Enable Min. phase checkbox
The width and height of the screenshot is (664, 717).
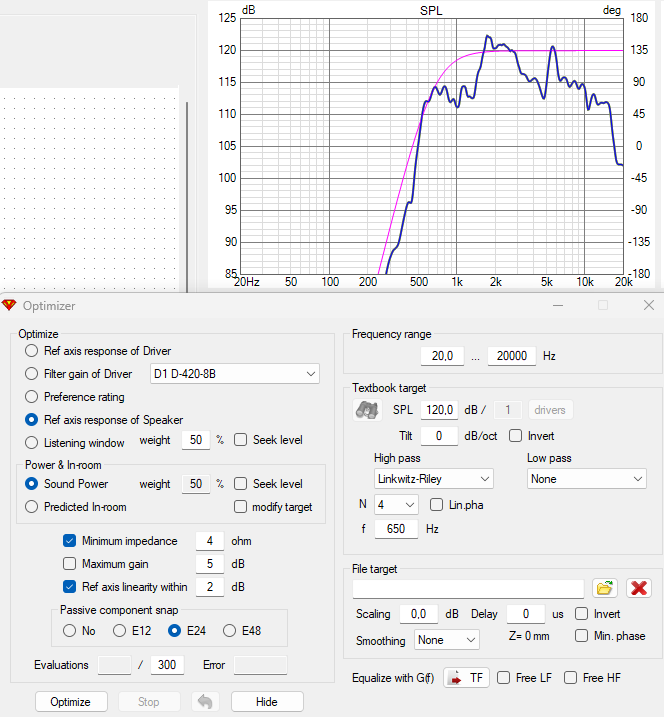coord(581,635)
